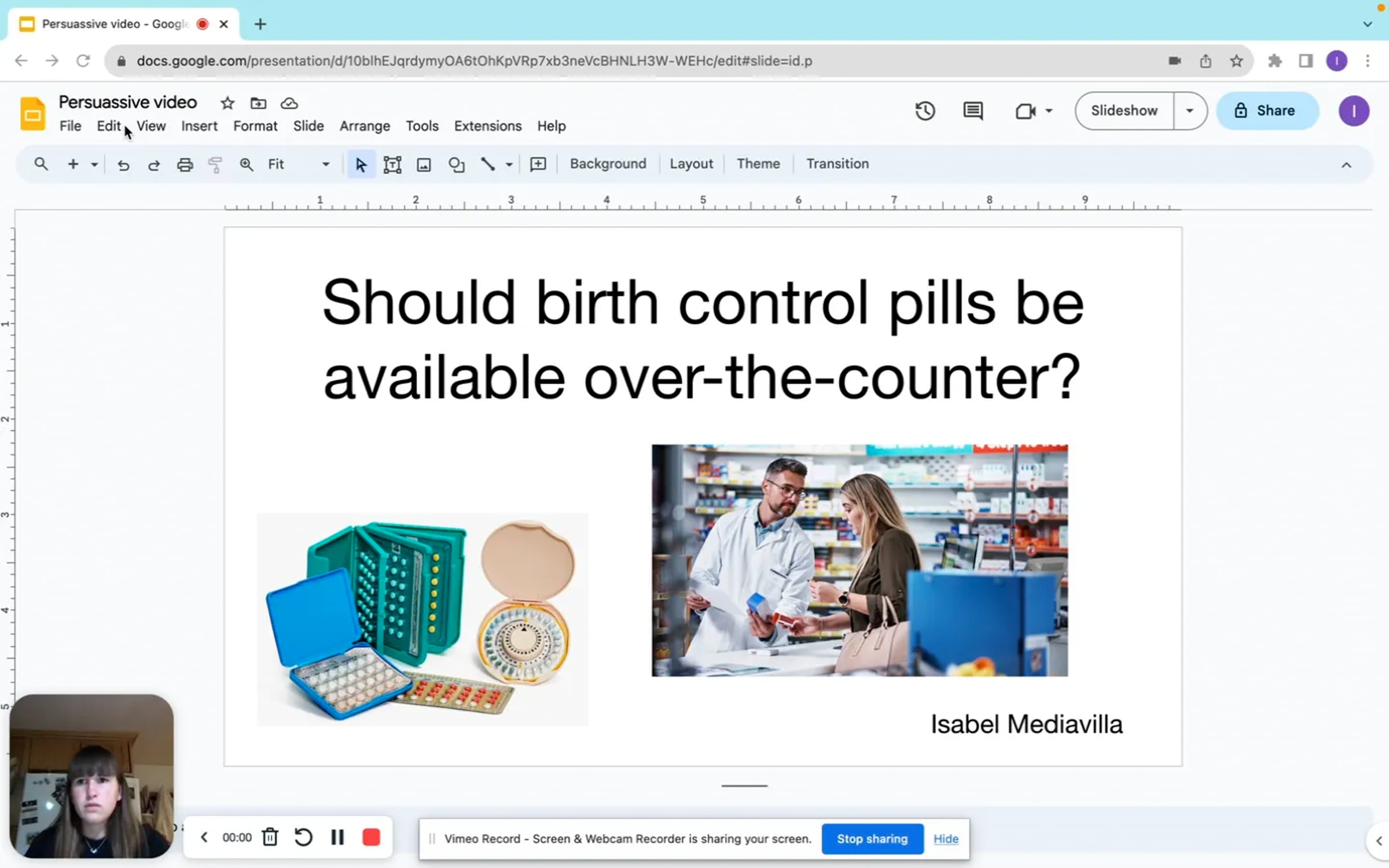Click the Undo arrow in toolbar
This screenshot has height=868, width=1389.
pyautogui.click(x=123, y=165)
